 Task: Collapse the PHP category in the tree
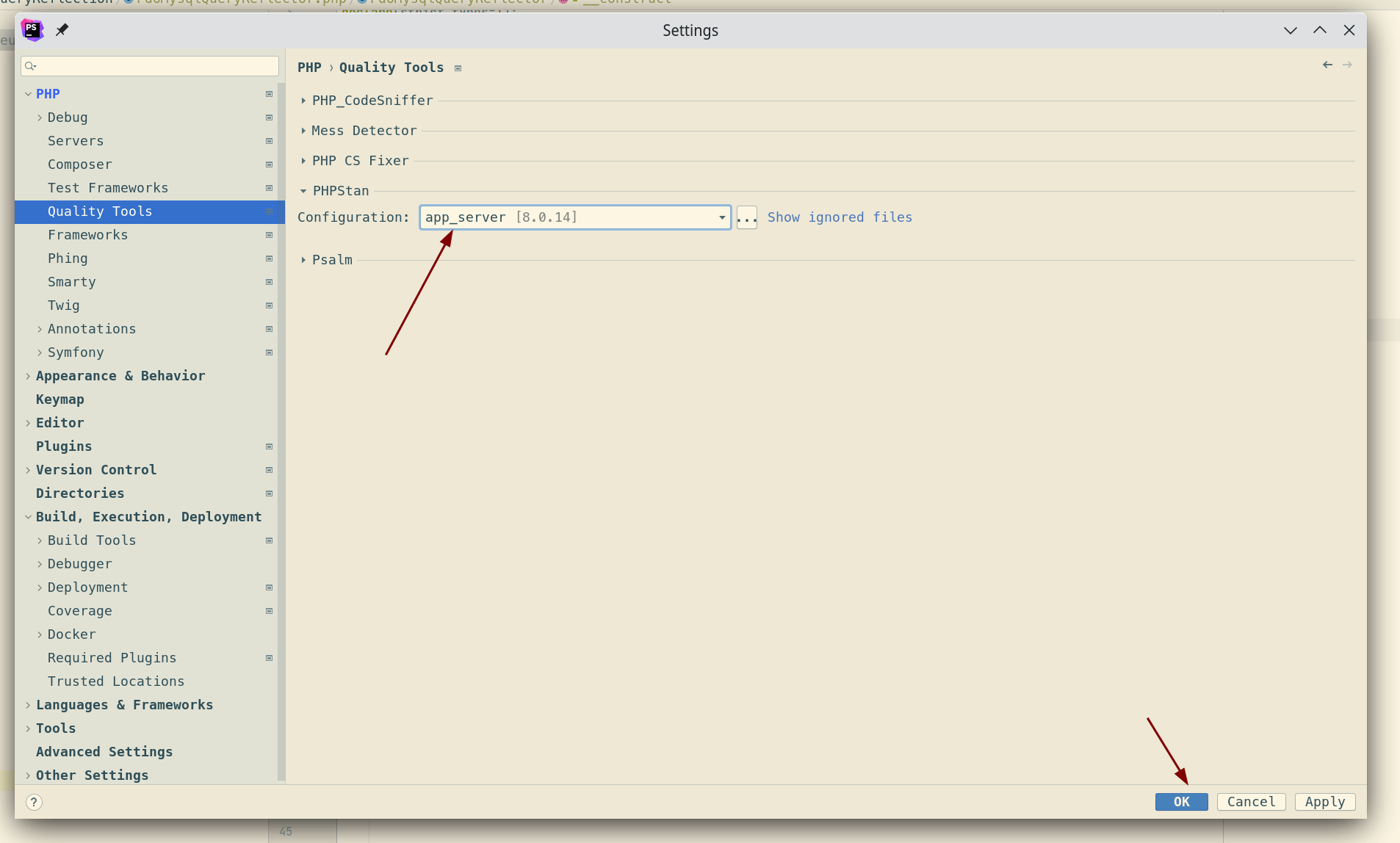point(27,93)
